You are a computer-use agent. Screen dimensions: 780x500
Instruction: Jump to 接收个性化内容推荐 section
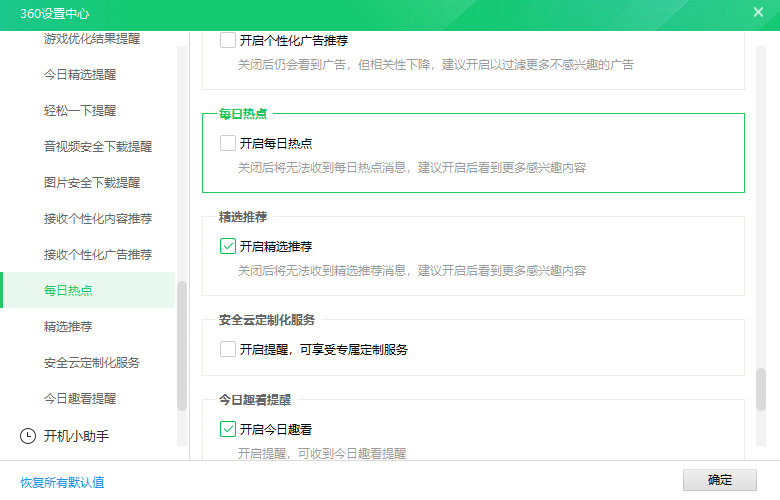(x=98, y=218)
